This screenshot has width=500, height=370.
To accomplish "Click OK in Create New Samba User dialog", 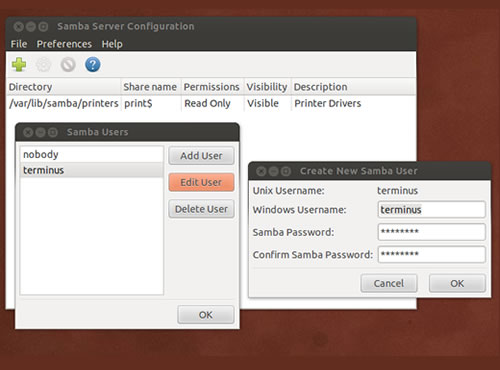I will coord(457,283).
